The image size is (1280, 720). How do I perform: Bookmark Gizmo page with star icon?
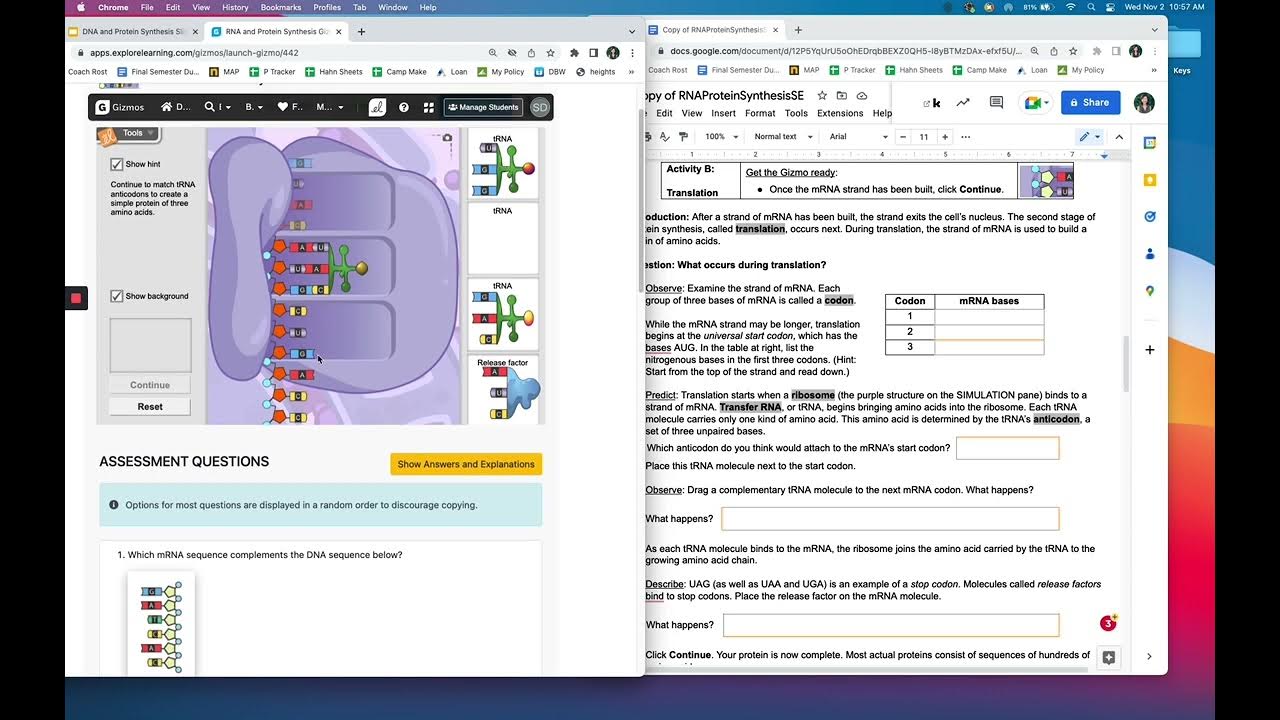[x=549, y=52]
